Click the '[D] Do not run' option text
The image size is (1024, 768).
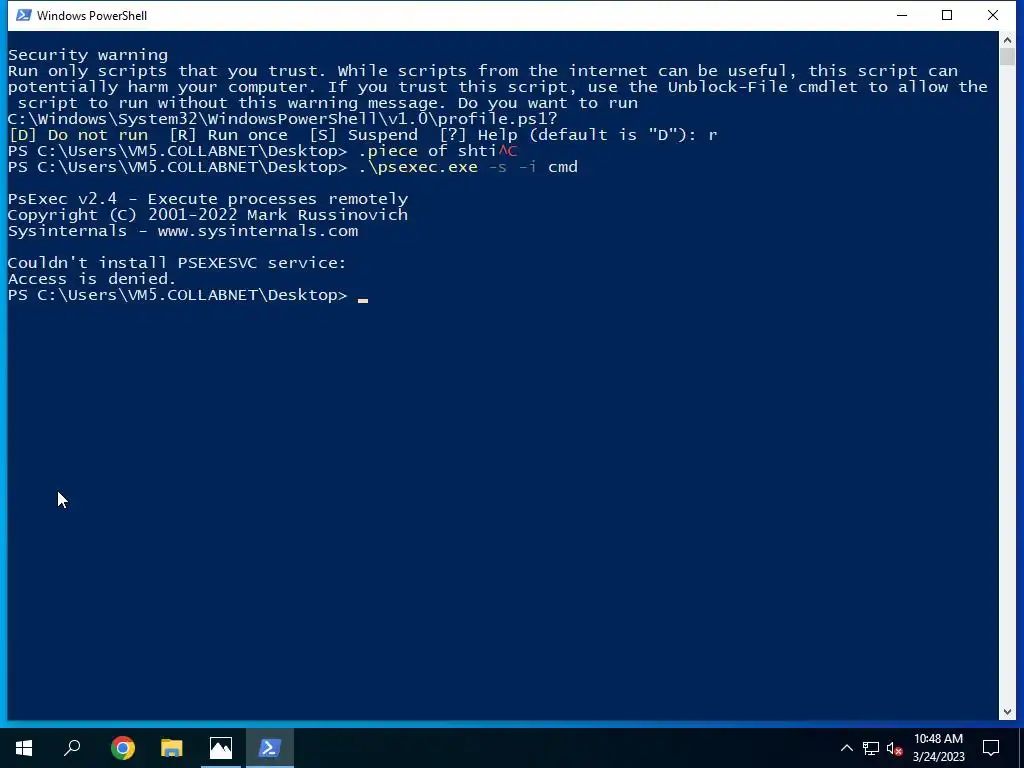(78, 135)
